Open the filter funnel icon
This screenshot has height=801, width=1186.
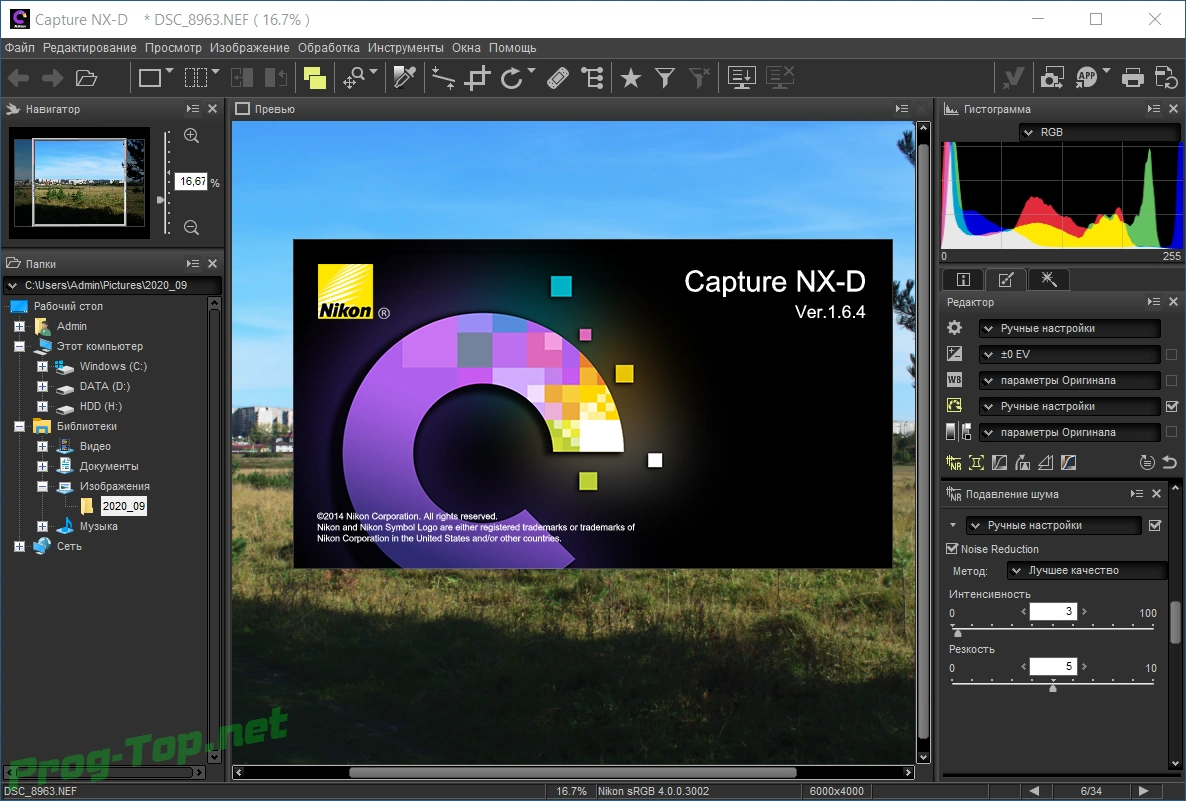pos(665,78)
